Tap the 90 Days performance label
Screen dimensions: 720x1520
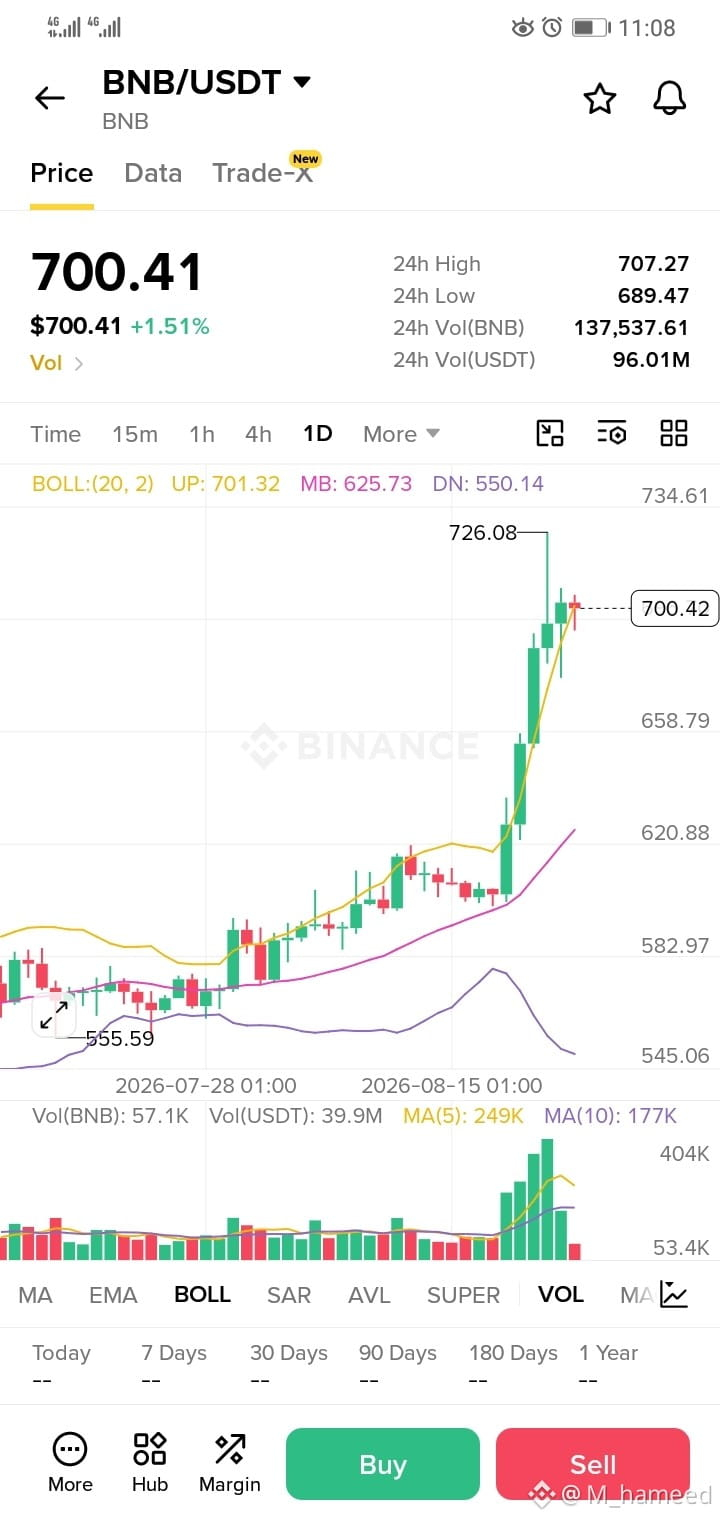pos(398,1353)
